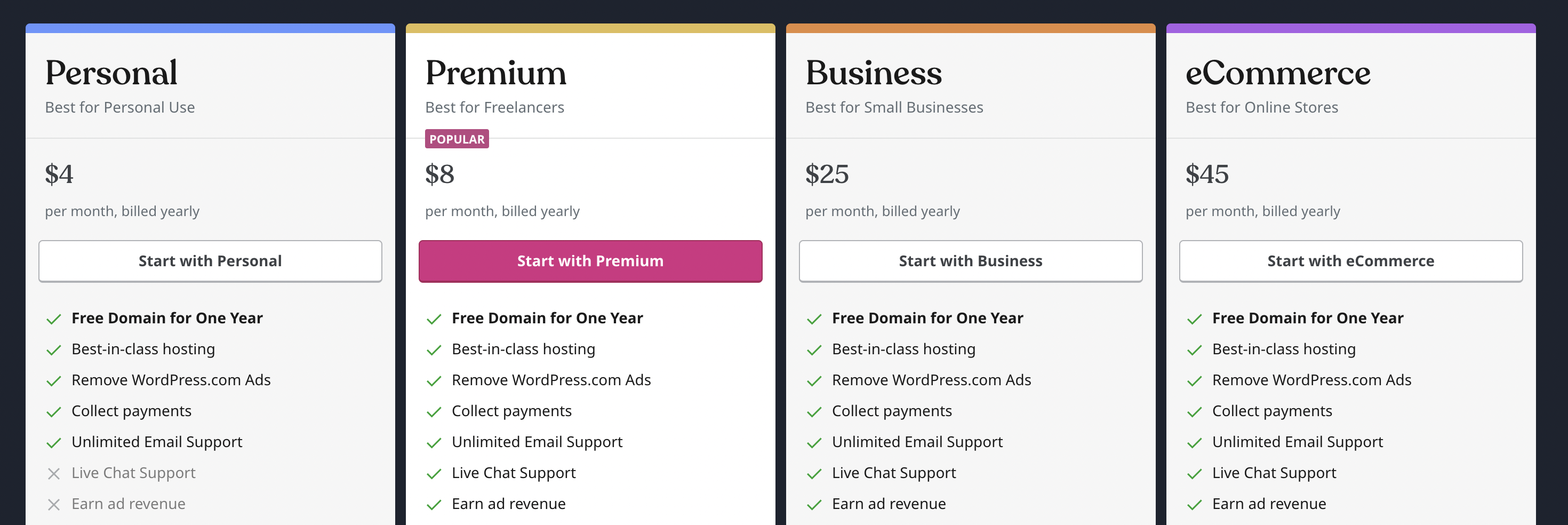Viewport: 1568px width, 525px height.
Task: Click the eCommerce plan heading
Action: pyautogui.click(x=1278, y=73)
